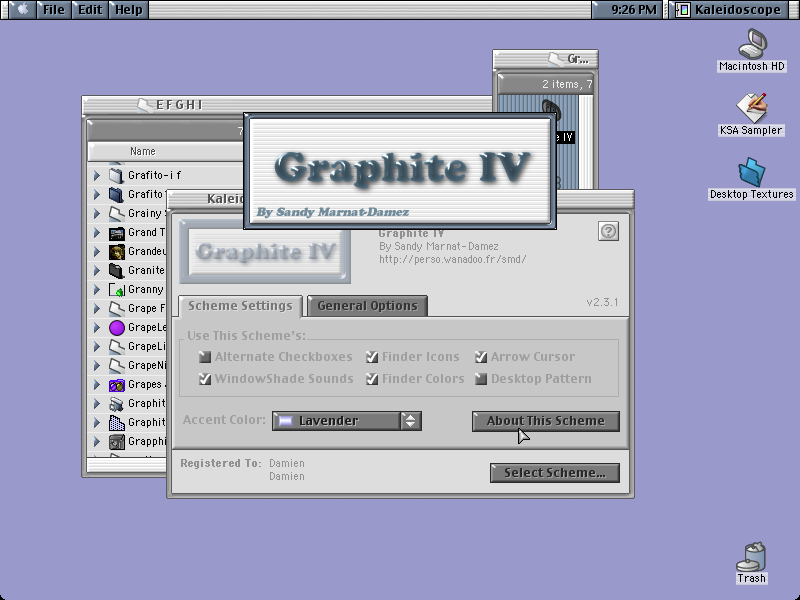Click the Graphite IV about splash panel
Viewport: 800px width, 600px height.
pyautogui.click(x=400, y=171)
